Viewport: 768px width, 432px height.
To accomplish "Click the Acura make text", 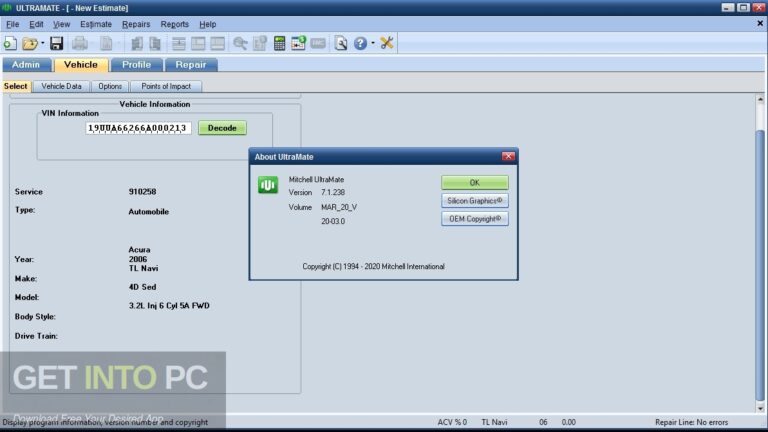I will coord(140,249).
